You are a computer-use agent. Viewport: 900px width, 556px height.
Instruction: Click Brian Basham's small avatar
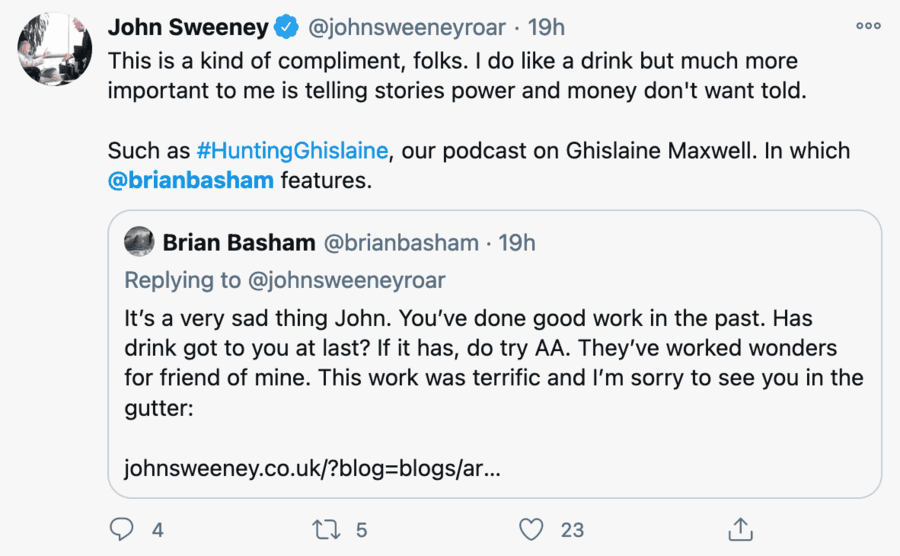point(139,242)
